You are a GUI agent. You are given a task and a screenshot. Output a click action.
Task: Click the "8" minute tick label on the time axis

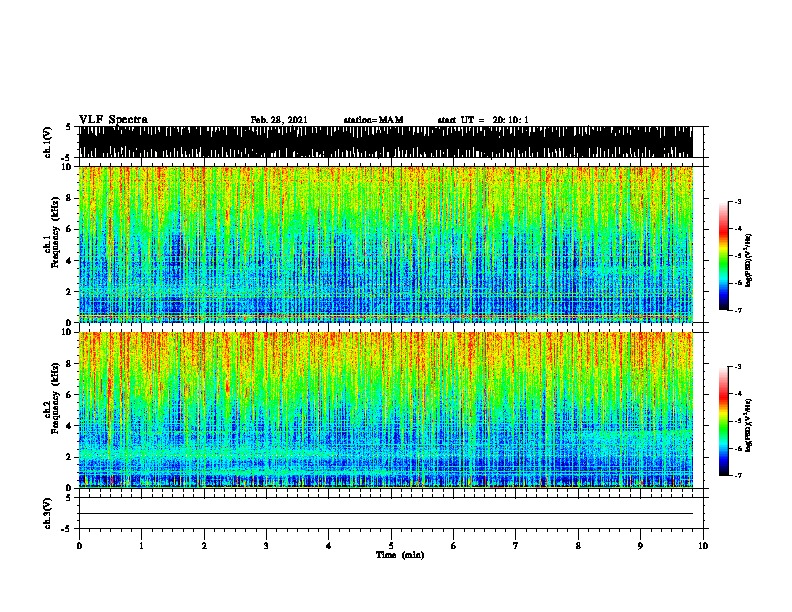pyautogui.click(x=578, y=546)
